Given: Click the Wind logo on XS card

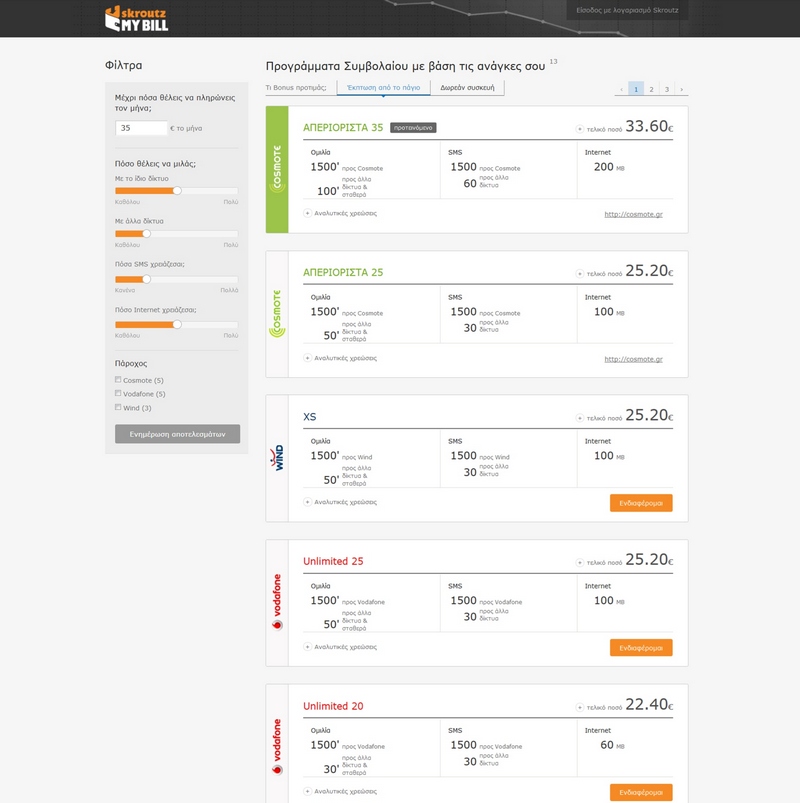Looking at the screenshot, I should click(x=277, y=458).
